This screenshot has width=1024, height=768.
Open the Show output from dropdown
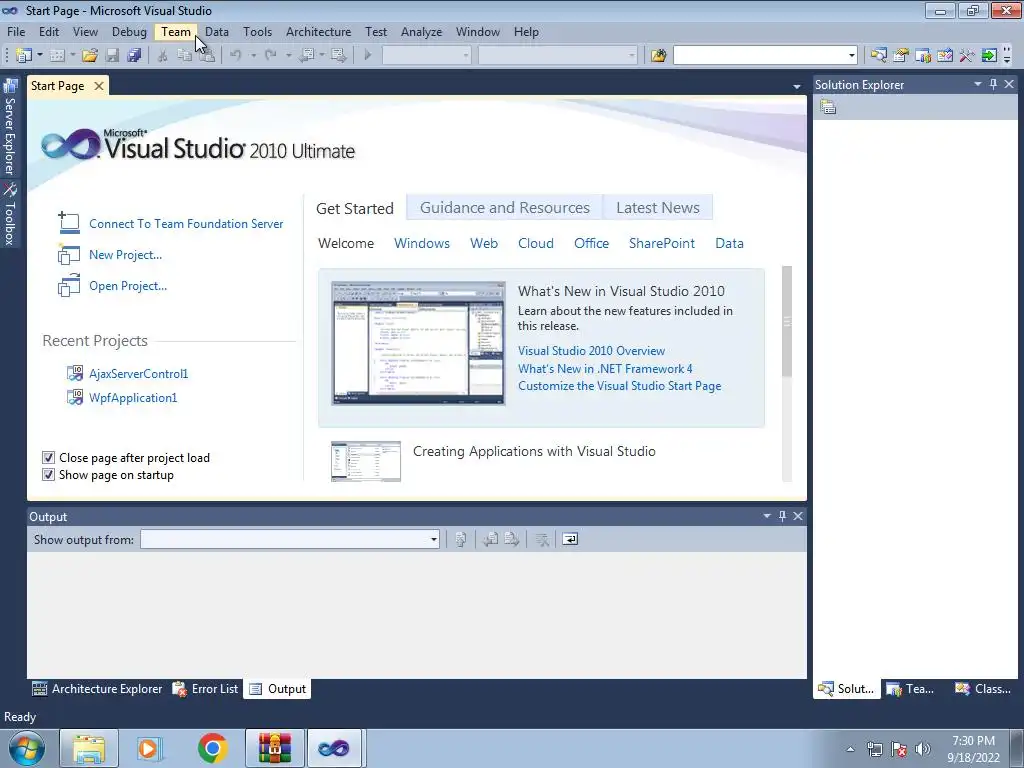coord(434,539)
